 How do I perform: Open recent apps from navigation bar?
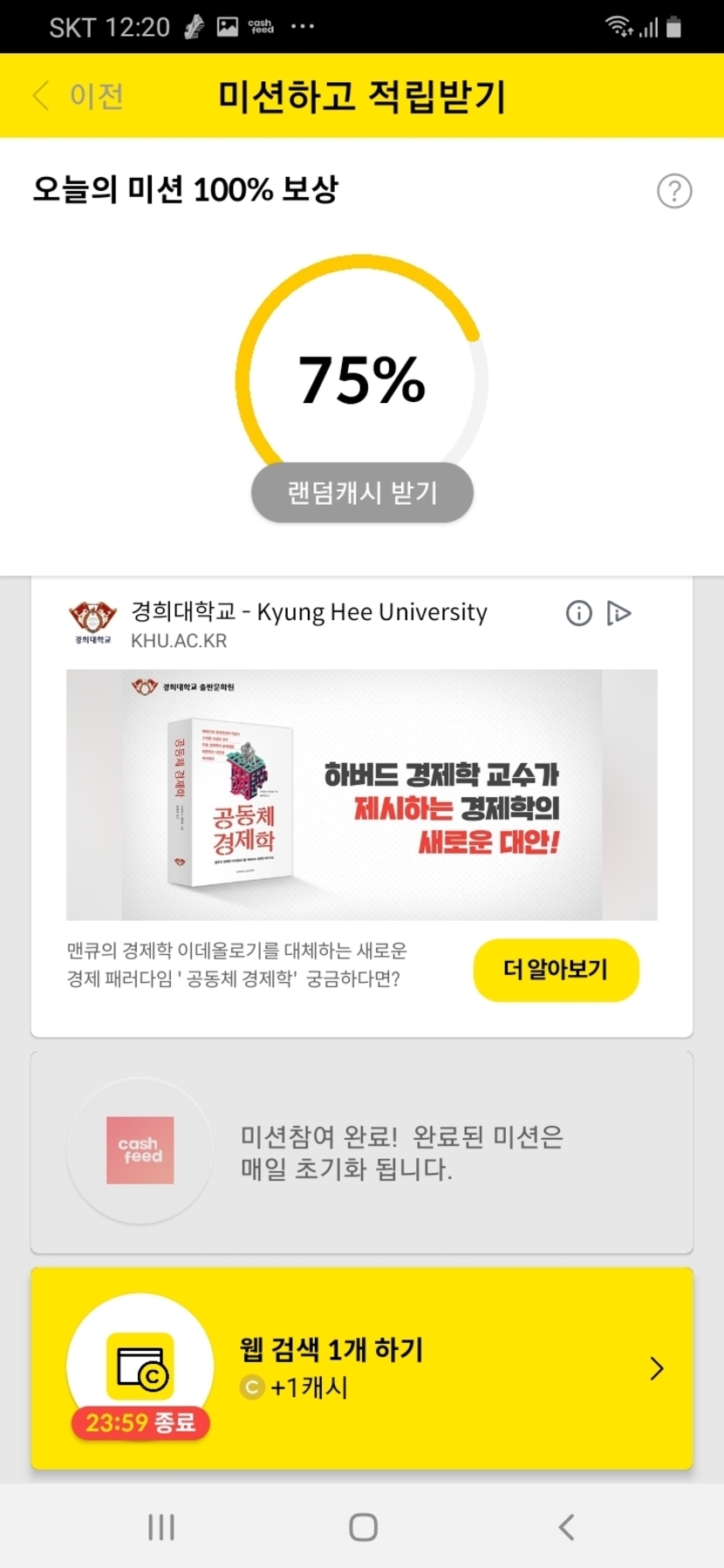[161, 1526]
